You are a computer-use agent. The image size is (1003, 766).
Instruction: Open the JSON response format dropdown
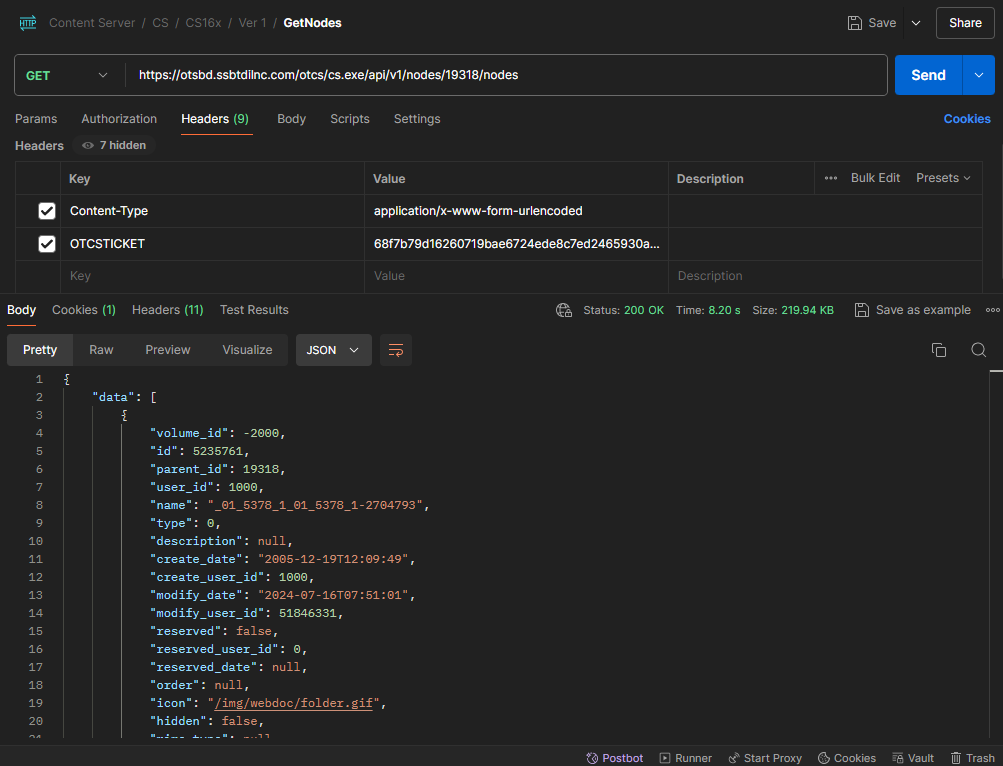click(x=333, y=350)
